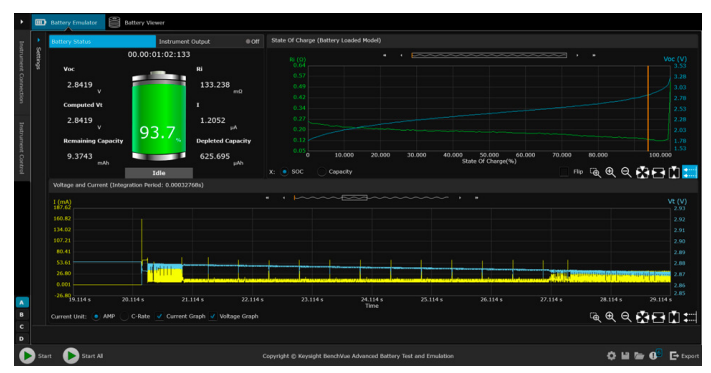
Task: Activate zoom-to-region tool in State Of Charge panel
Action: [595, 172]
